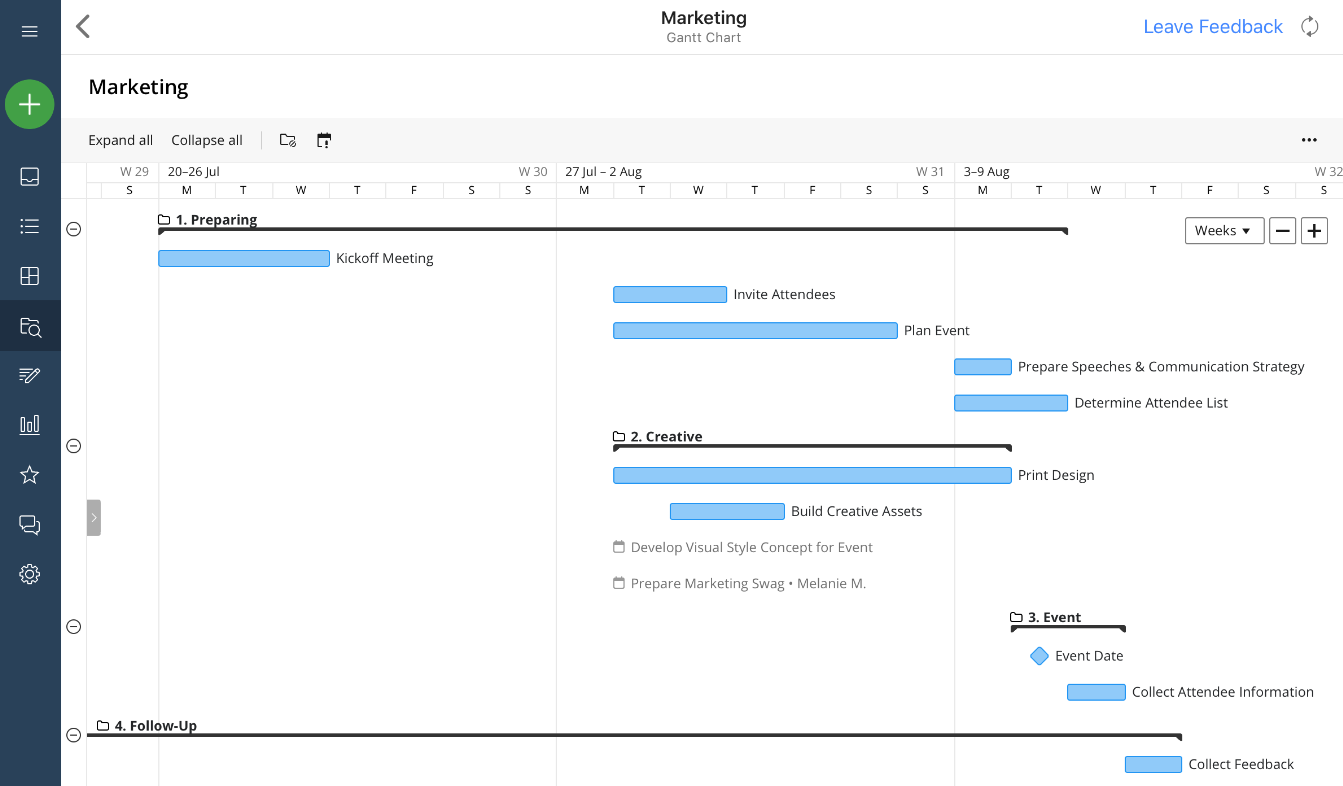Open the chat bubbles icon
This screenshot has height=786, width=1343.
click(x=30, y=525)
